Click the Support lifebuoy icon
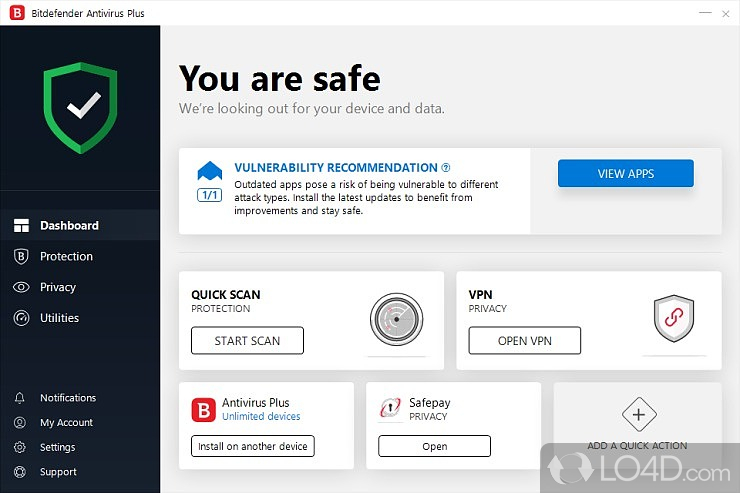The width and height of the screenshot is (740, 493). tap(19, 472)
